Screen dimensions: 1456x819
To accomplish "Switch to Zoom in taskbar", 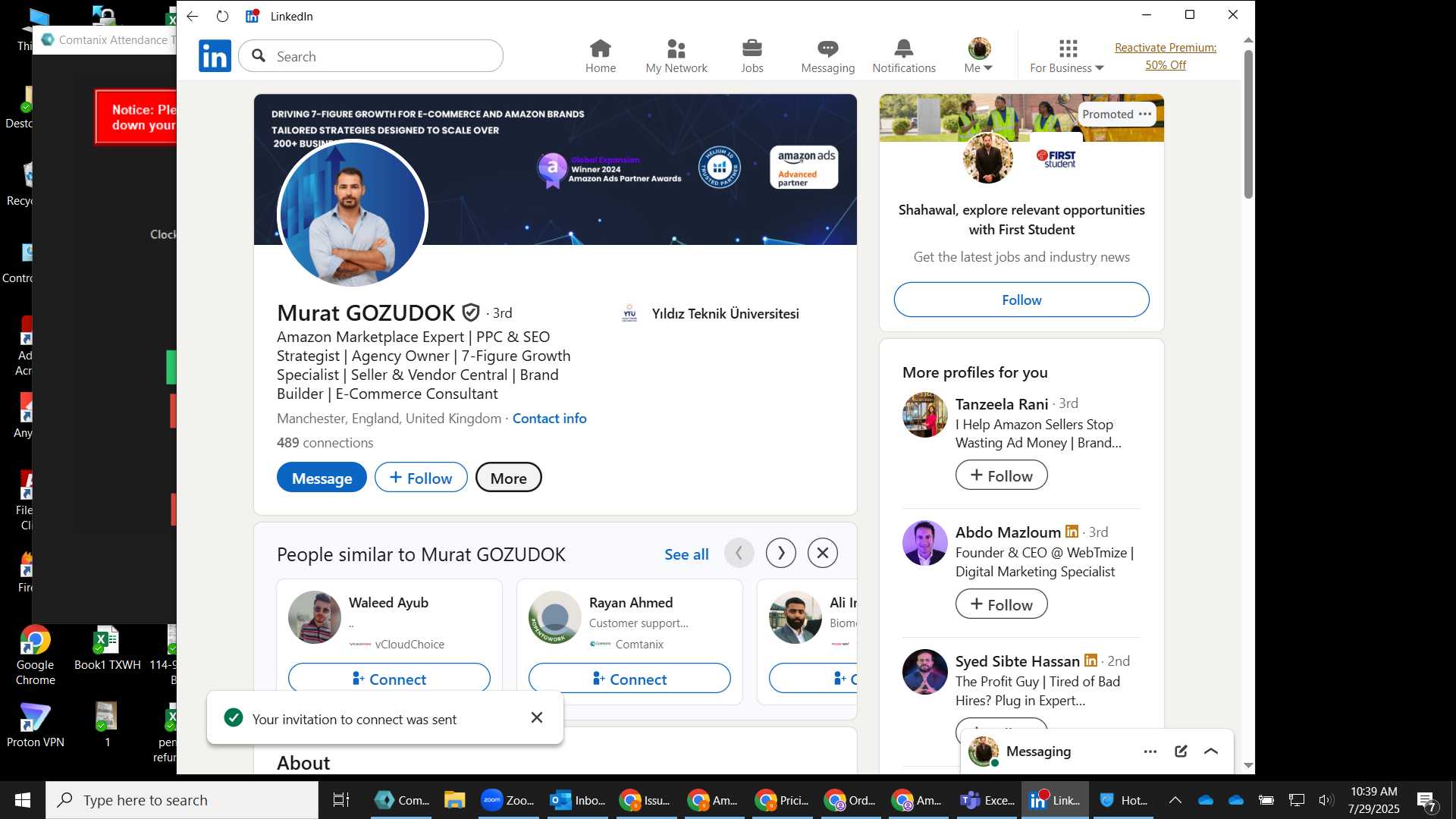I will point(508,800).
